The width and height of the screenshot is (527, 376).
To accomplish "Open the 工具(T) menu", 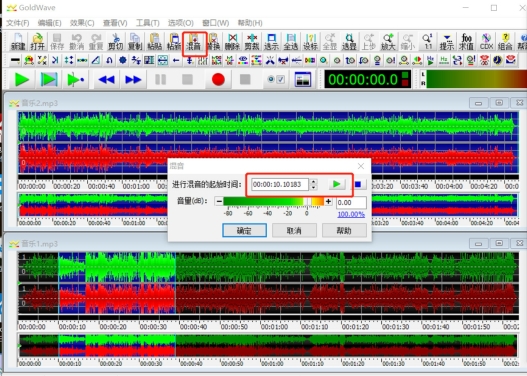I will (x=148, y=23).
